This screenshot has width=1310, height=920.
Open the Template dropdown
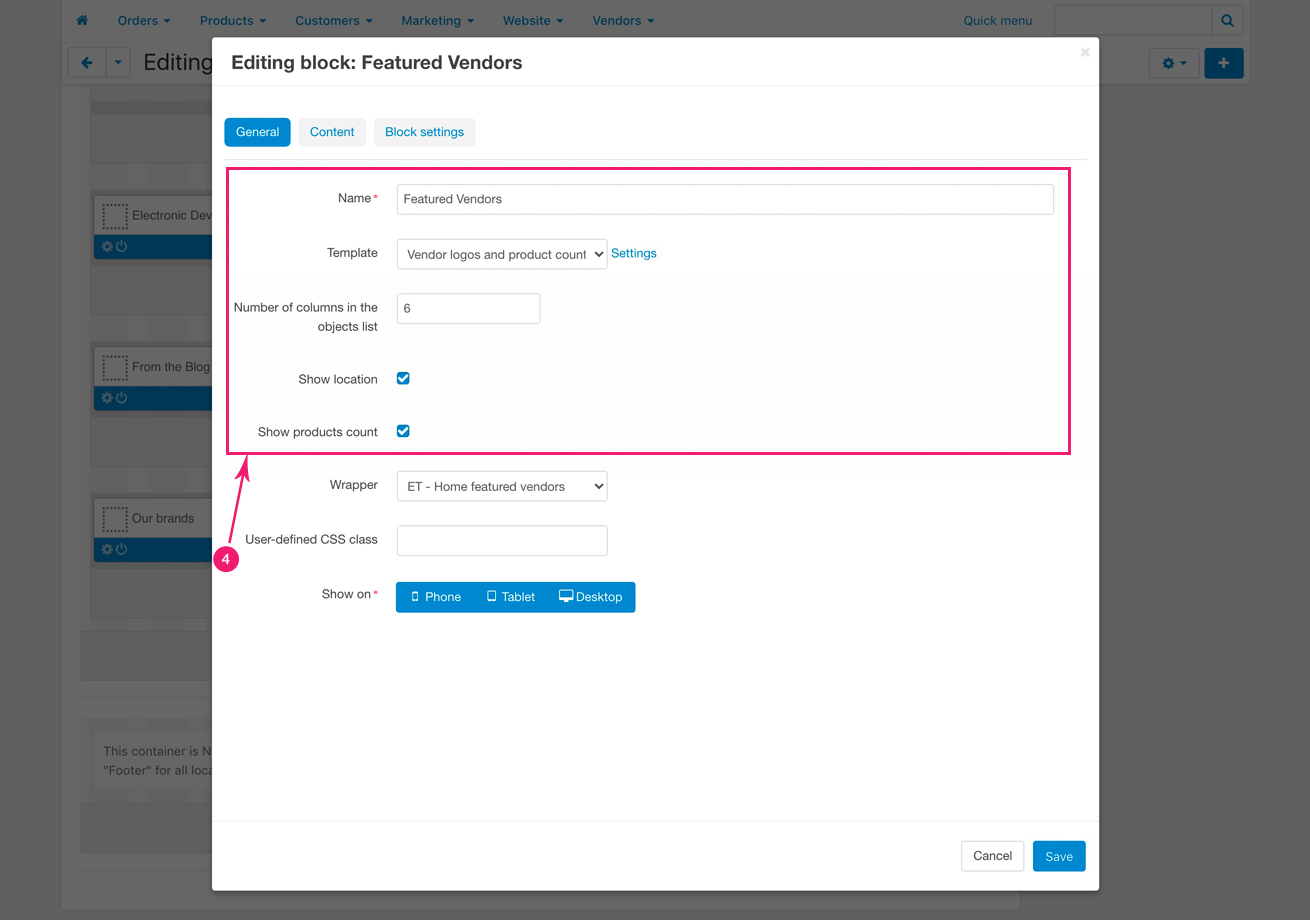[x=501, y=254]
